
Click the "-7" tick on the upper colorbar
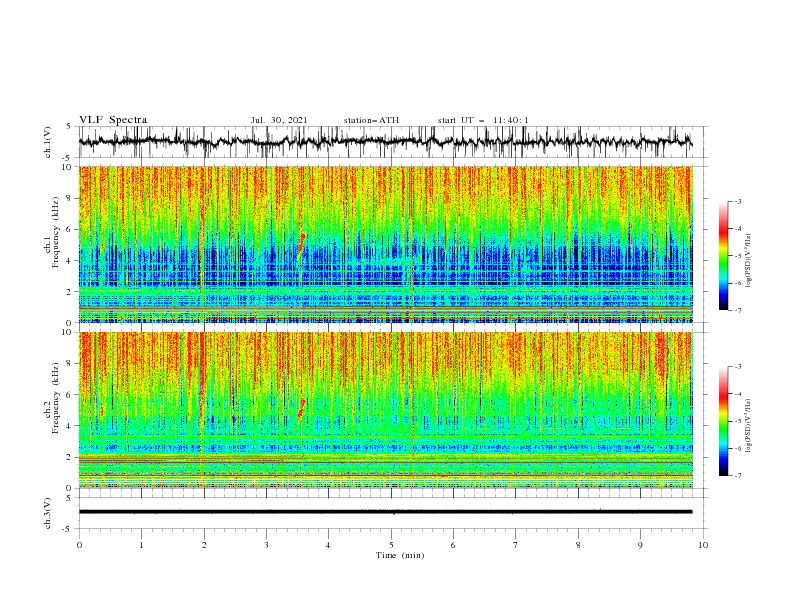pos(737,310)
